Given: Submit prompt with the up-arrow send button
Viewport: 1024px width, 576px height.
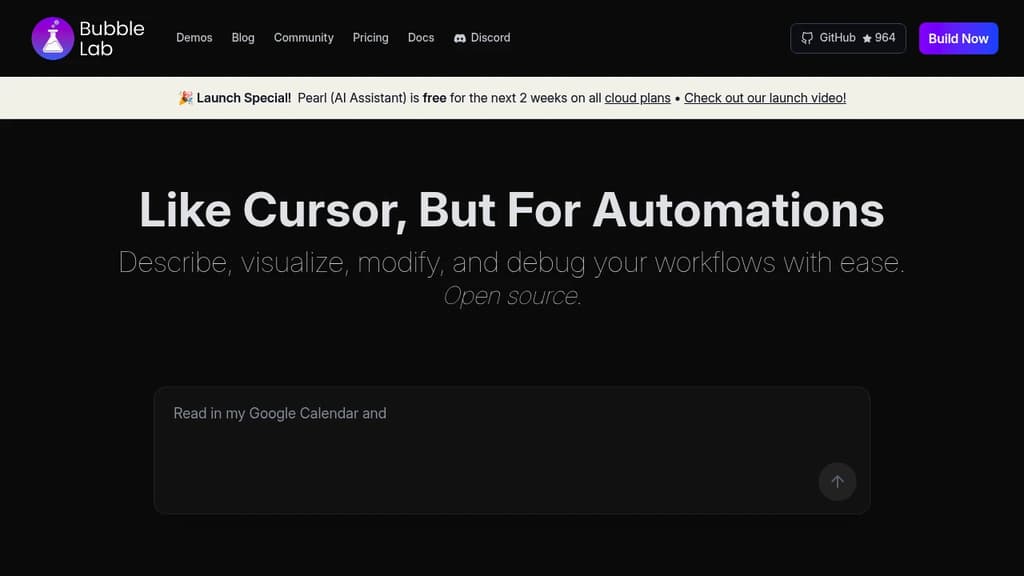Looking at the screenshot, I should coord(837,481).
